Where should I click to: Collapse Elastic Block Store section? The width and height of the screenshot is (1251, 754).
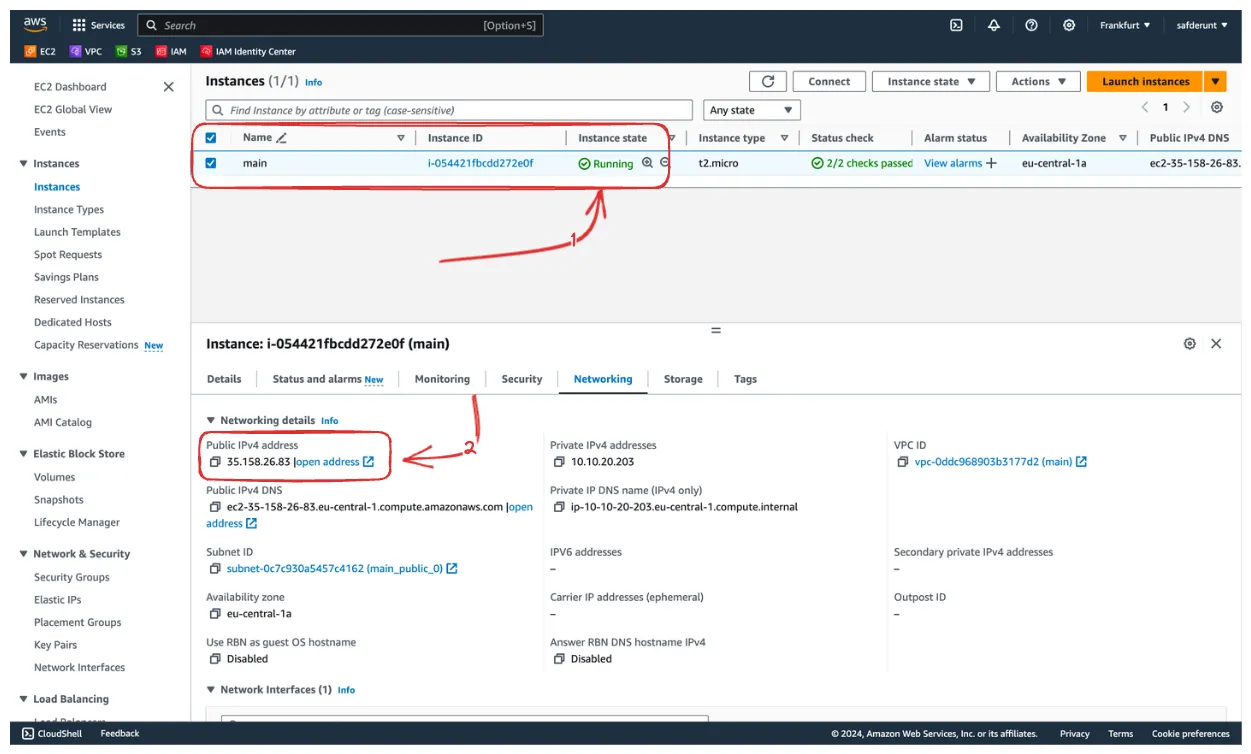24,454
